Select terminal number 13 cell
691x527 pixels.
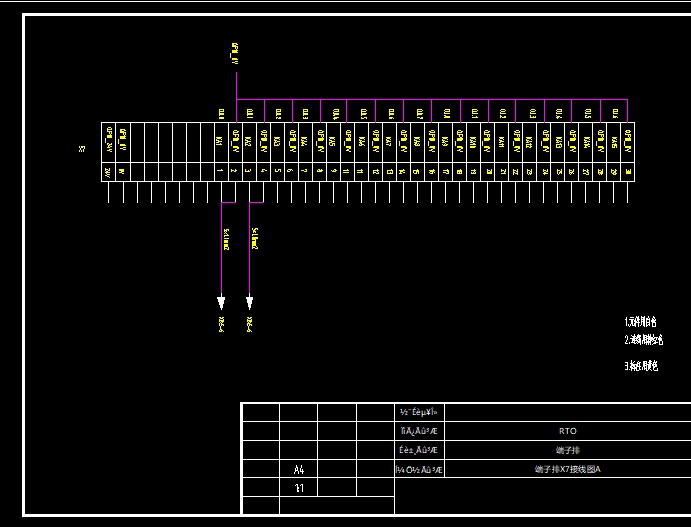[x=390, y=171]
